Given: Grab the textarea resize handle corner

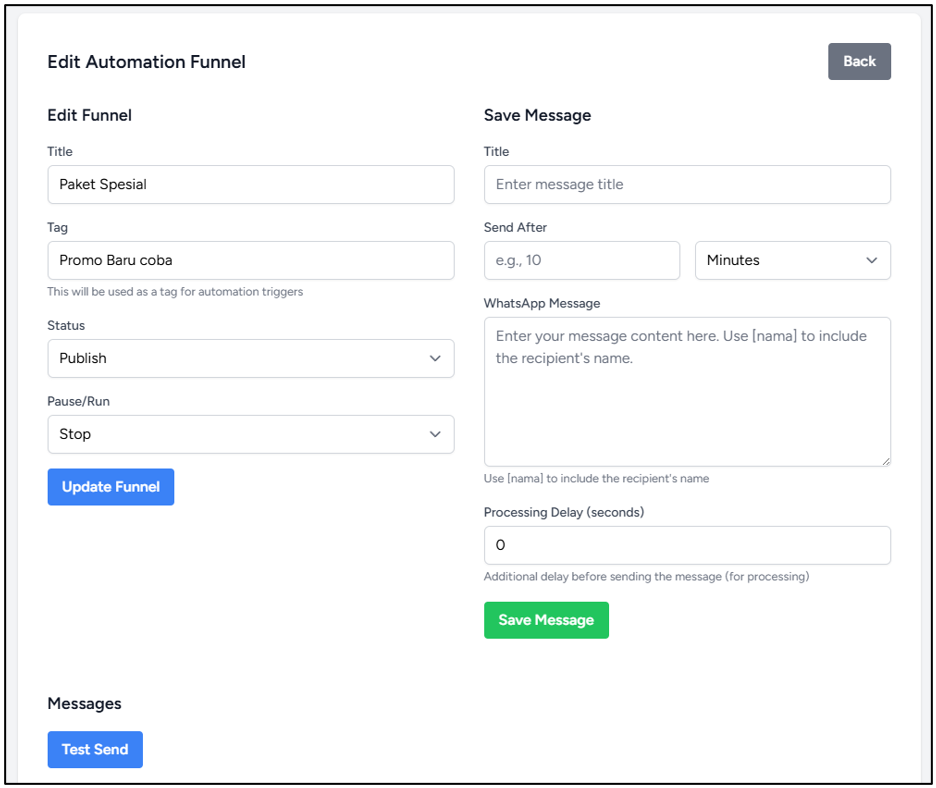Looking at the screenshot, I should tap(886, 461).
